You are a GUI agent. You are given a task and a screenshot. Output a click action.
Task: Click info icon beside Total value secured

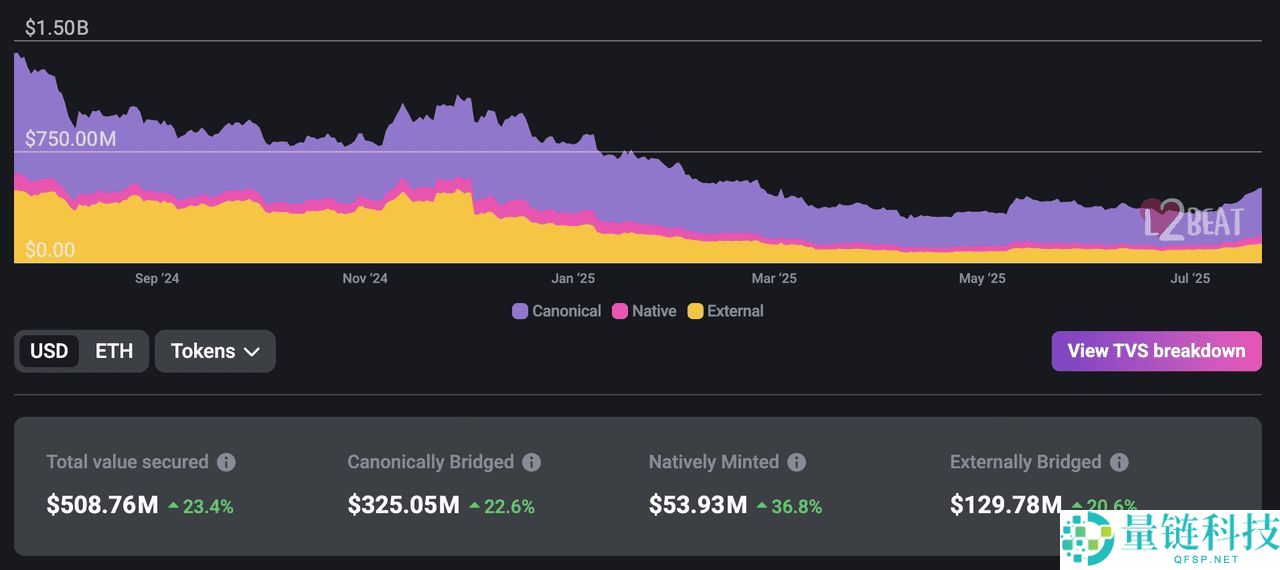(x=227, y=462)
